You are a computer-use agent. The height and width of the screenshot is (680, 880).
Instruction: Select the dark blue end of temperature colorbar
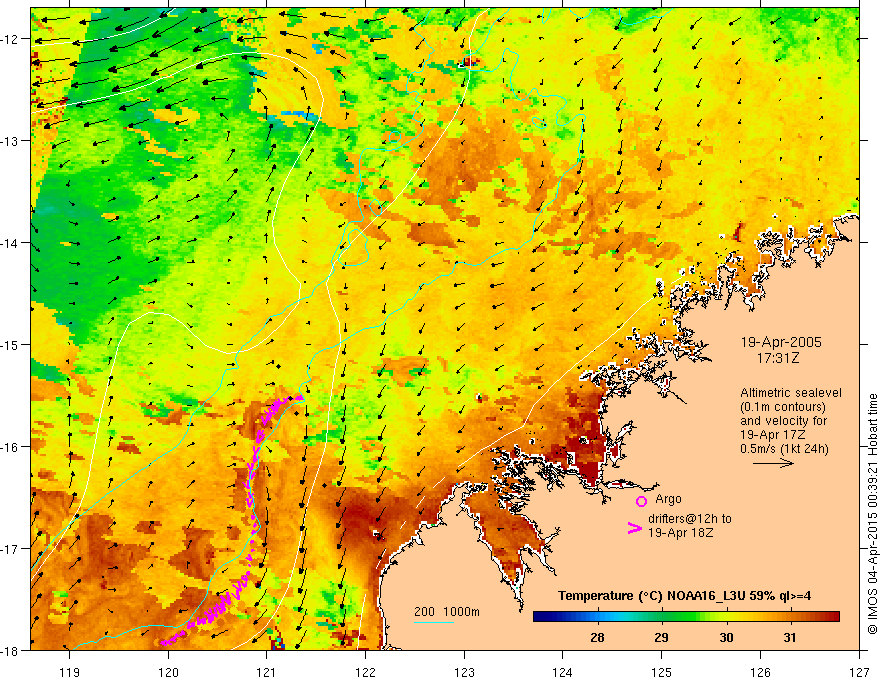(542, 617)
